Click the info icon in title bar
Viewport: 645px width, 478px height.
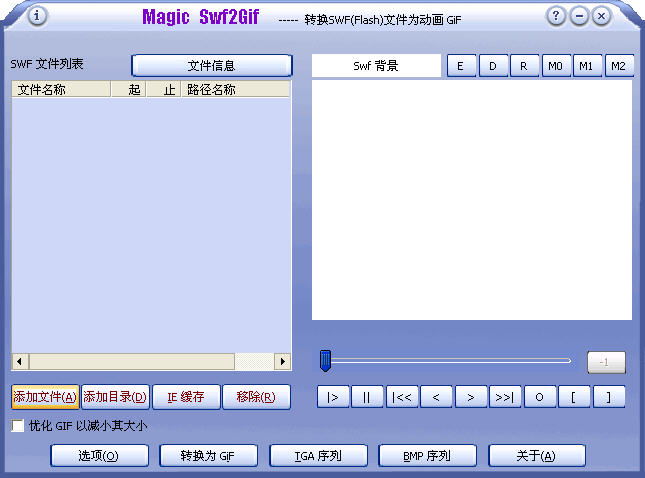[37, 16]
